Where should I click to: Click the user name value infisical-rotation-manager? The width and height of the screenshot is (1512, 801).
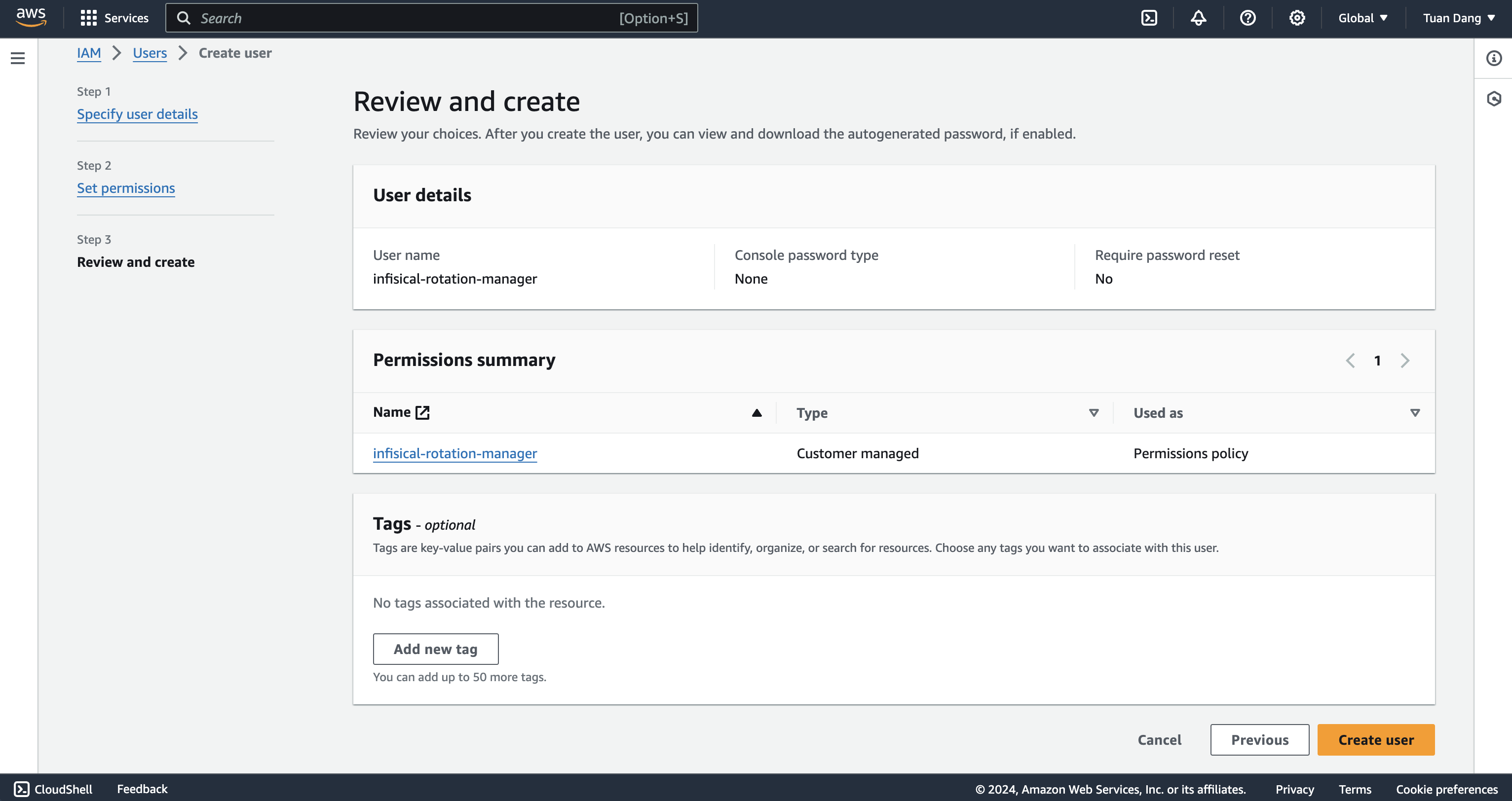[455, 279]
